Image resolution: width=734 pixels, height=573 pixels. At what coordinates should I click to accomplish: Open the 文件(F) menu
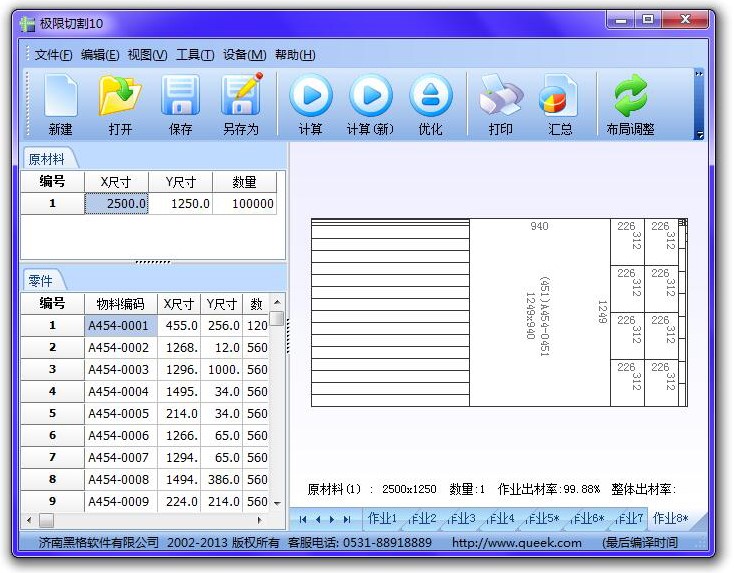(x=53, y=55)
